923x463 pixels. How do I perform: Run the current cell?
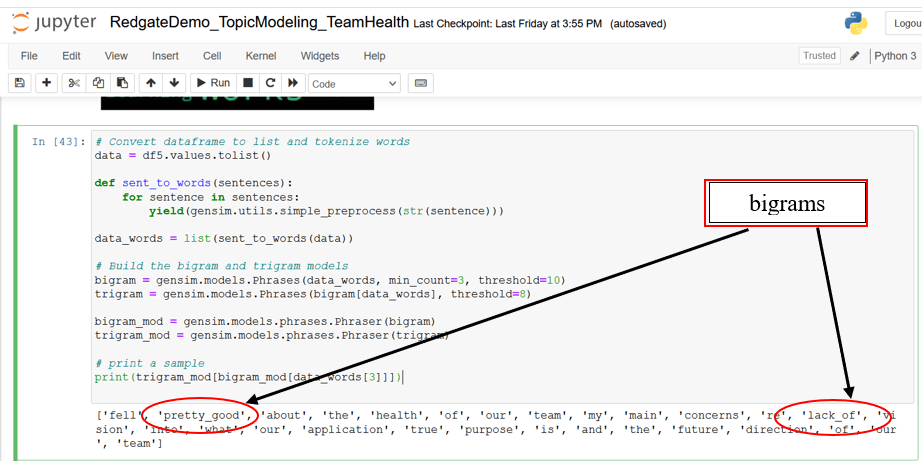click(213, 83)
